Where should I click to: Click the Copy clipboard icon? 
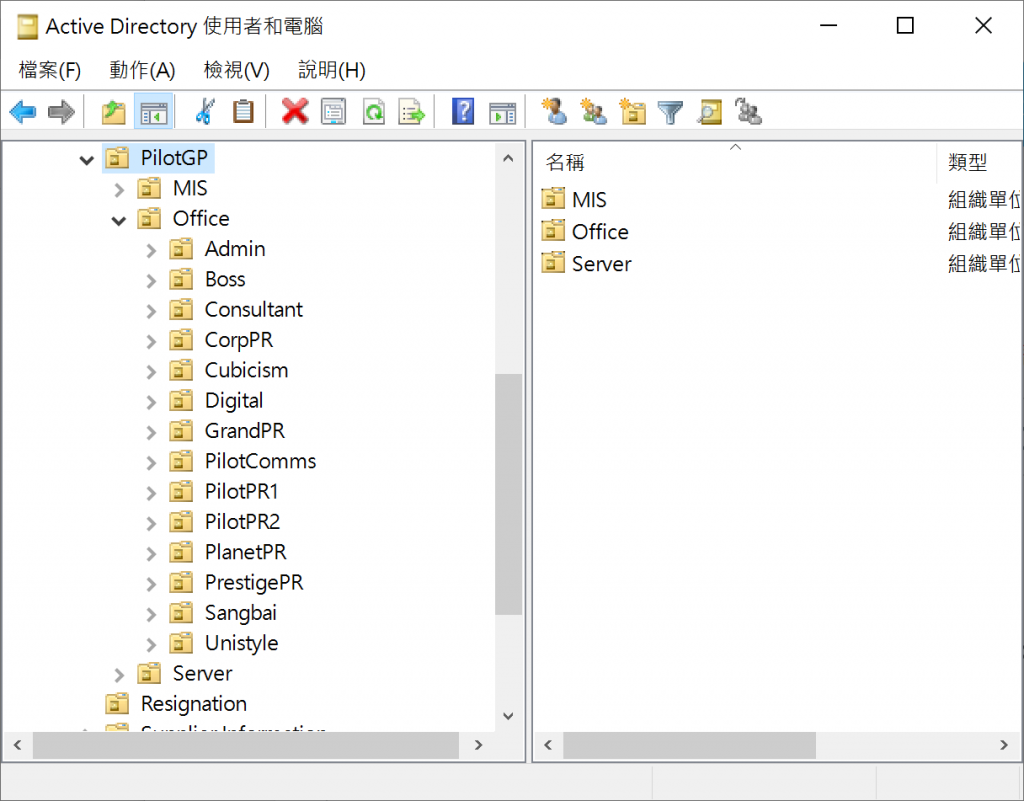click(243, 112)
